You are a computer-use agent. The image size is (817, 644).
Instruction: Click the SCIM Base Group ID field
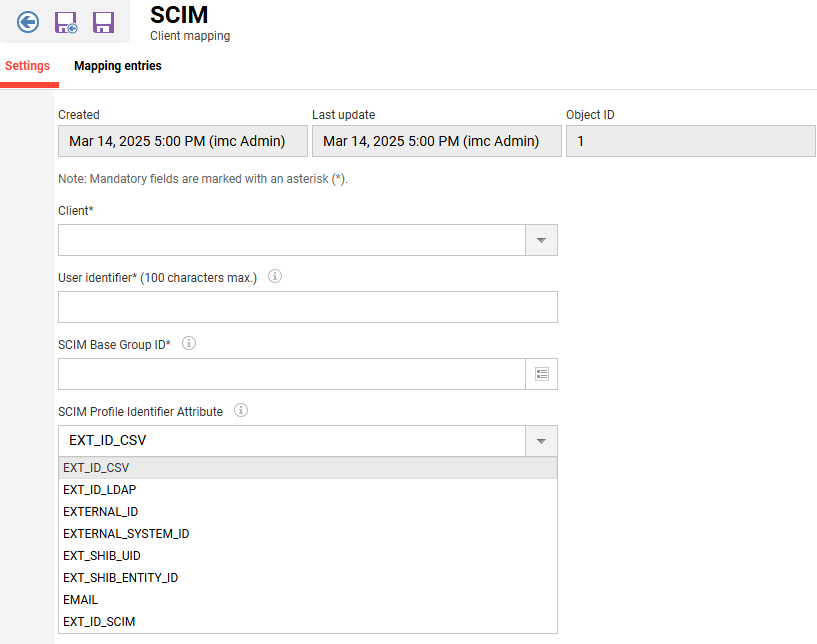click(x=291, y=374)
